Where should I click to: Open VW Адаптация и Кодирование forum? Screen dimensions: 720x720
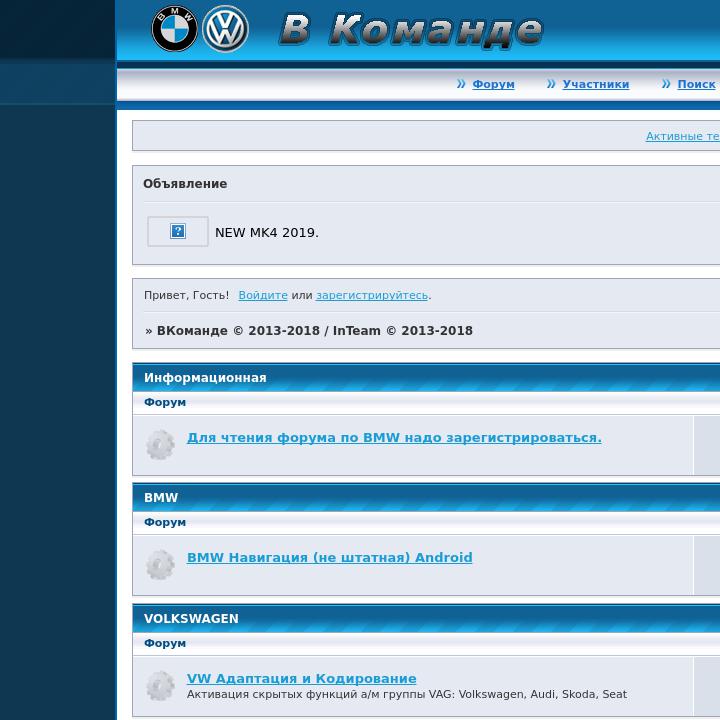pyautogui.click(x=301, y=678)
